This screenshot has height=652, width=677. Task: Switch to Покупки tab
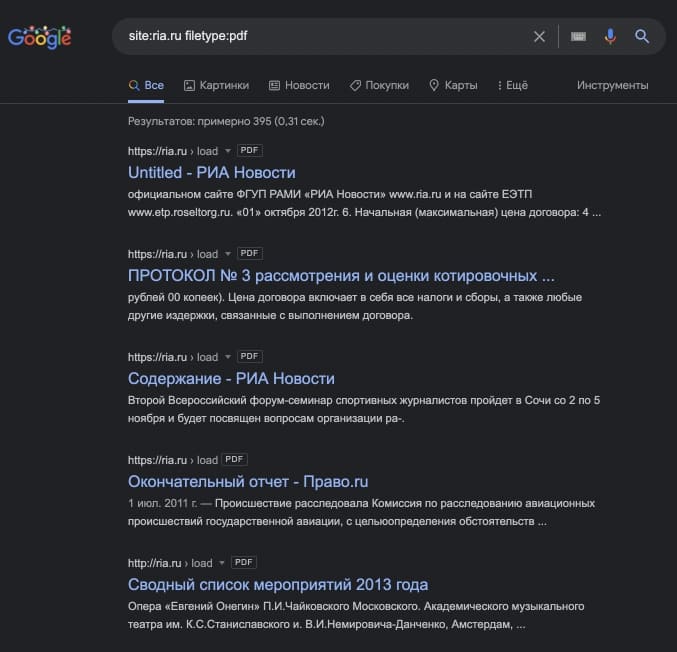coord(379,85)
